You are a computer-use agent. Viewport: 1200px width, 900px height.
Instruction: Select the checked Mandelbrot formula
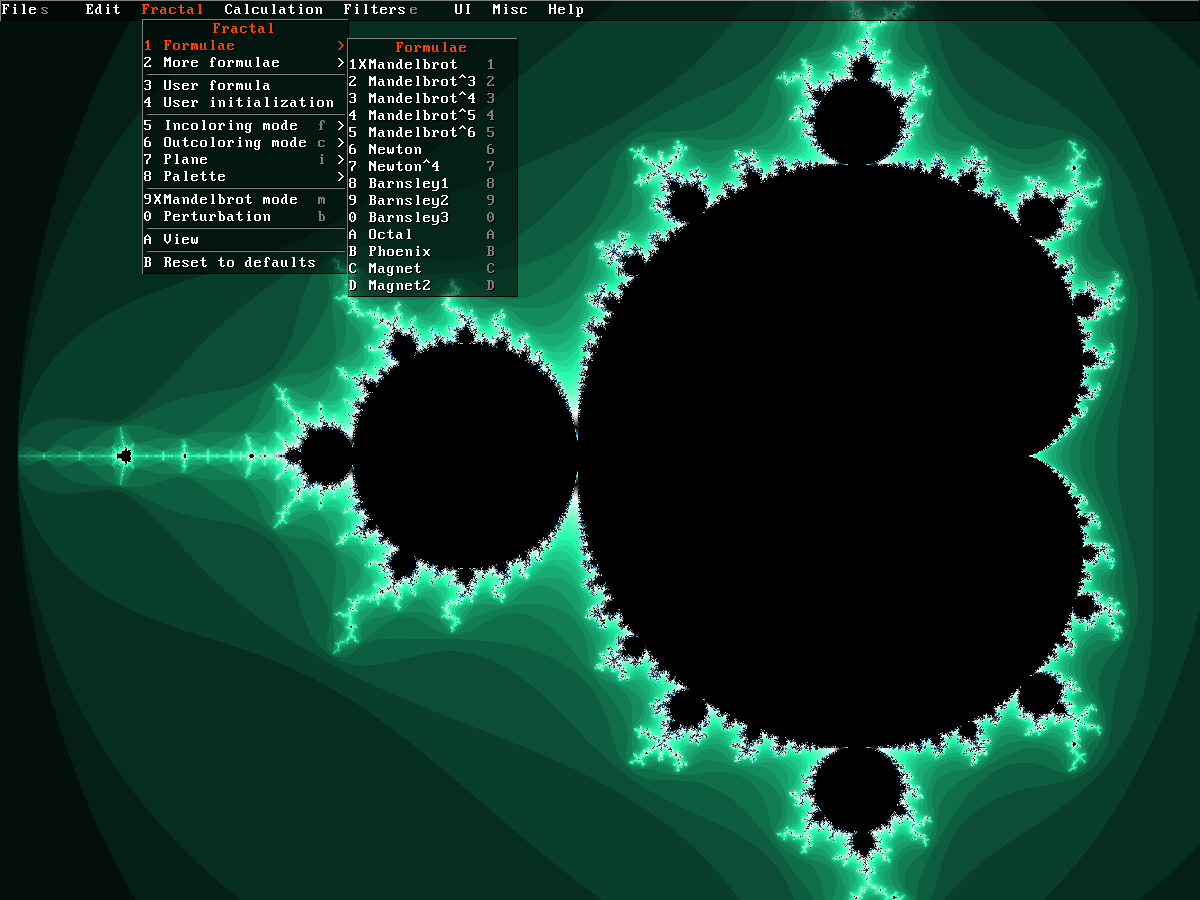(412, 64)
